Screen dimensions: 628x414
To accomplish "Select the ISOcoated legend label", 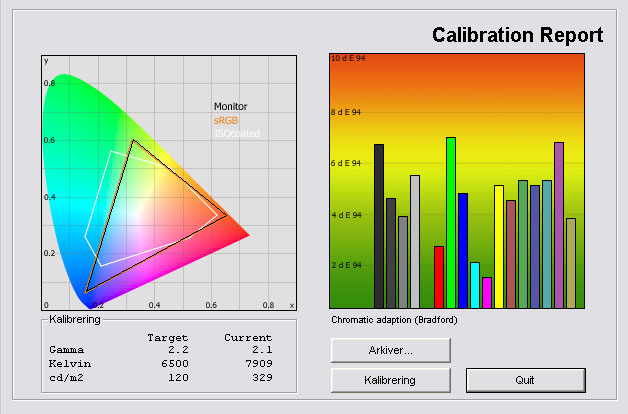I will pos(237,133).
